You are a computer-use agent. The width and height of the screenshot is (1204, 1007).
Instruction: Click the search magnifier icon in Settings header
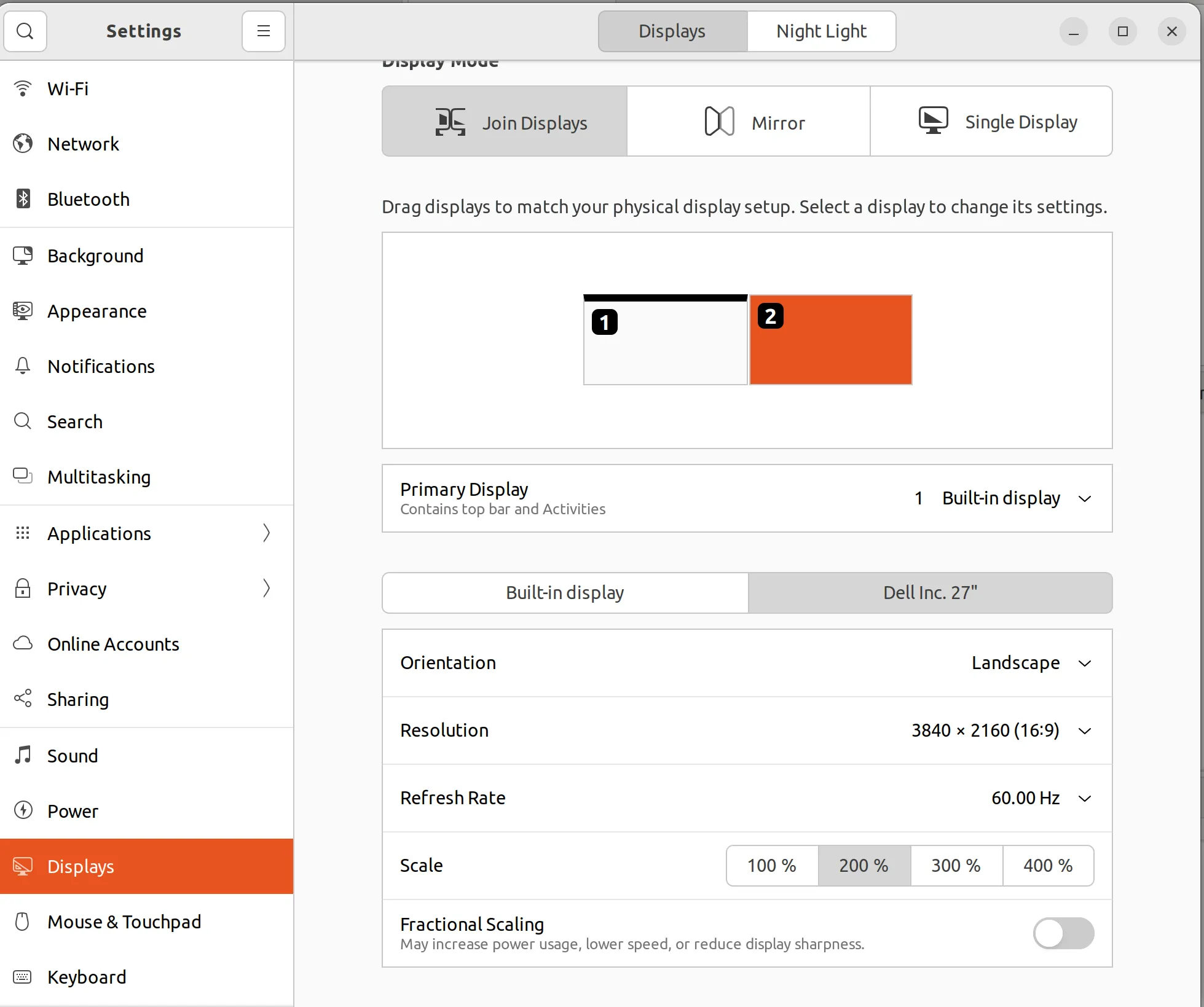click(25, 31)
